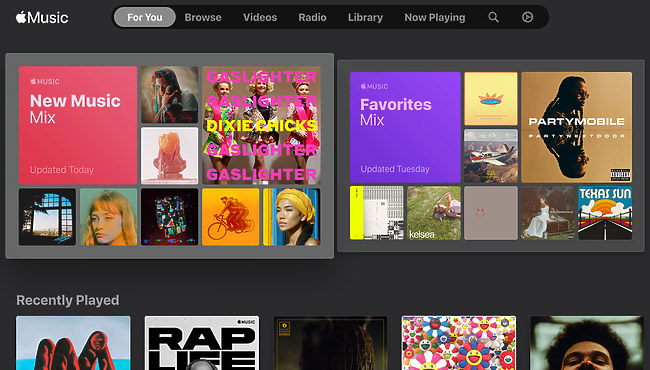This screenshot has height=370, width=650.
Task: Click the play circle icon in the nav bar
Action: click(527, 17)
